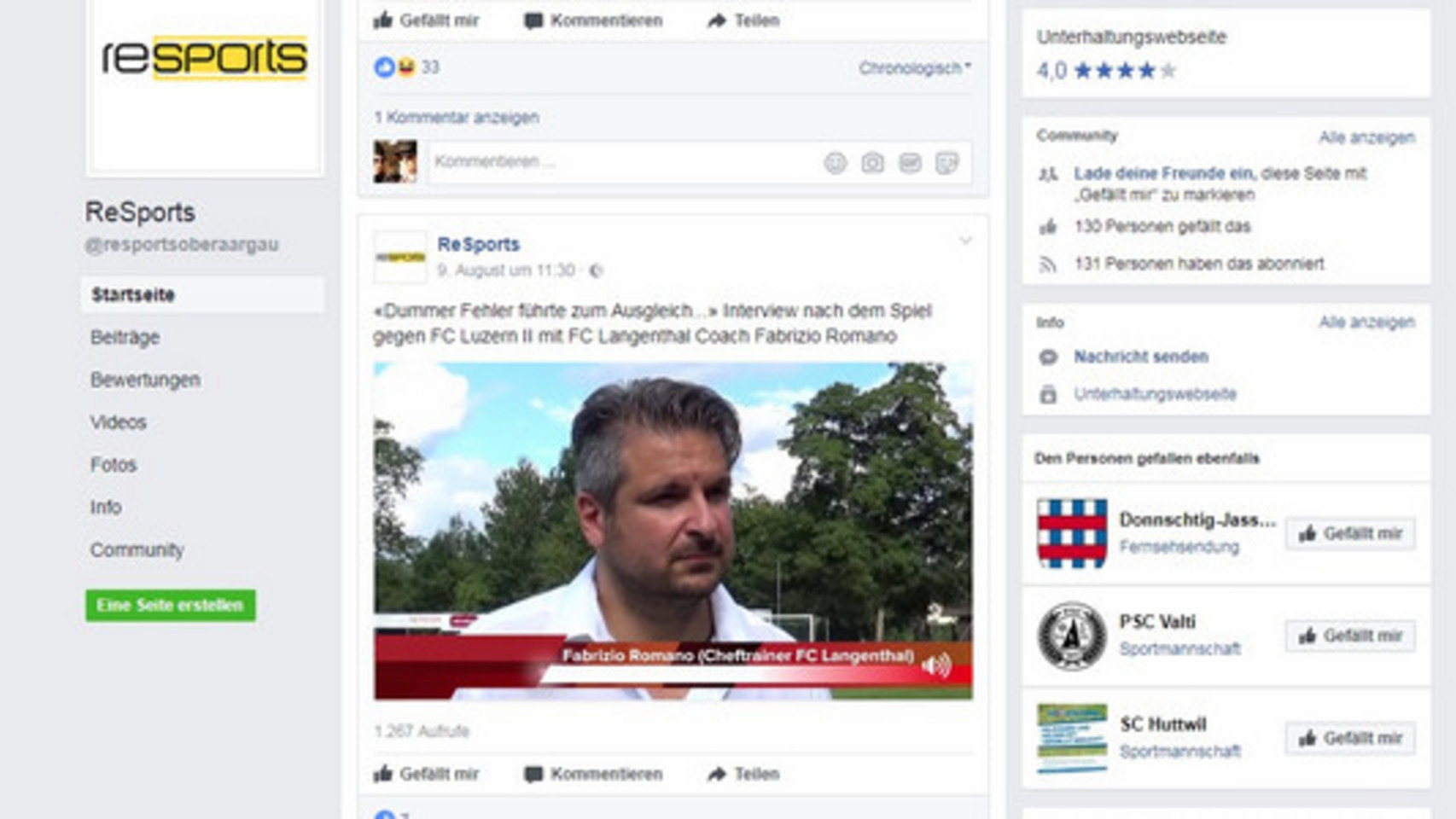The width and height of the screenshot is (1456, 819).
Task: View the 33 reactions on the upper post
Action: pyautogui.click(x=407, y=67)
